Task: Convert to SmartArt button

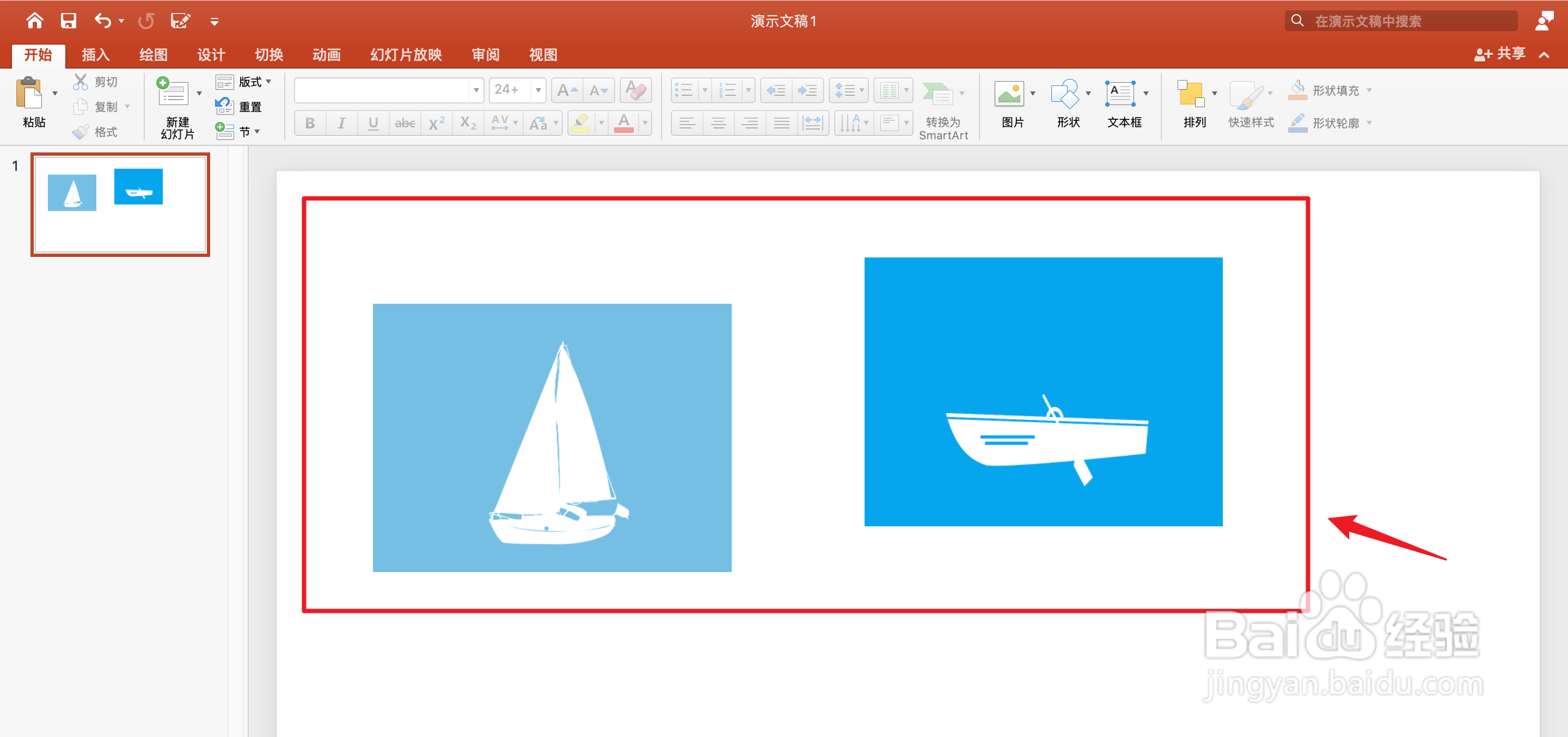Action: pos(943,109)
